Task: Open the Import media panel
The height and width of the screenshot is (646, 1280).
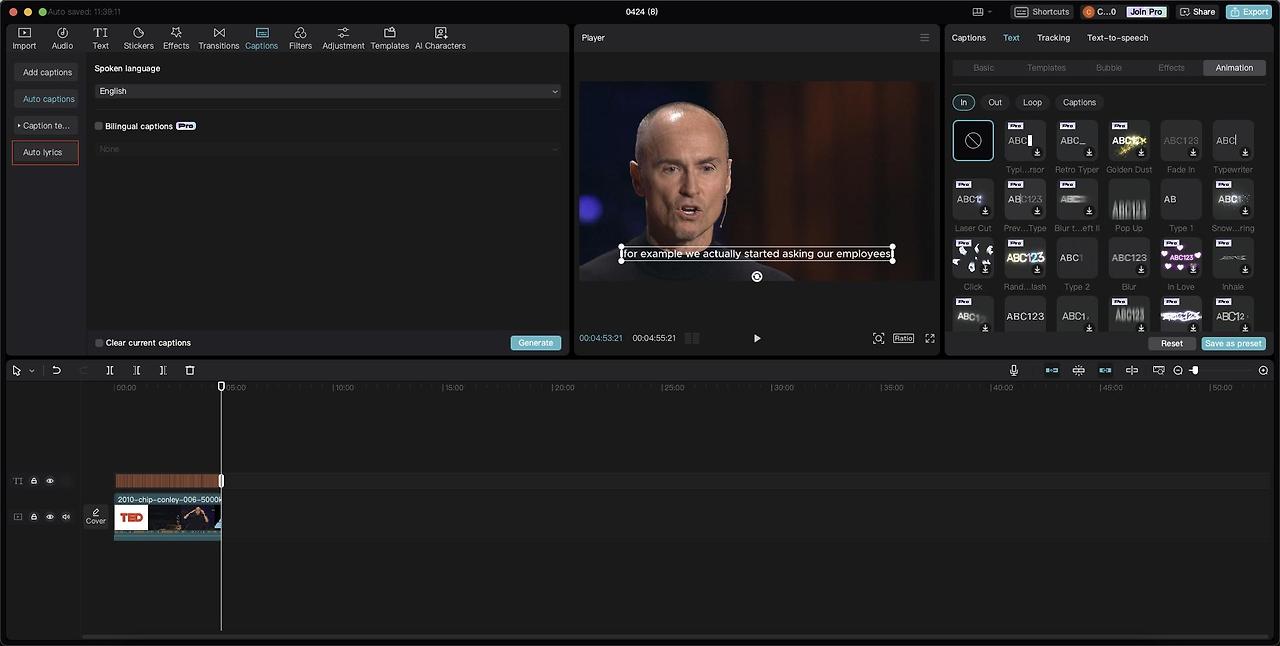Action: tap(24, 38)
